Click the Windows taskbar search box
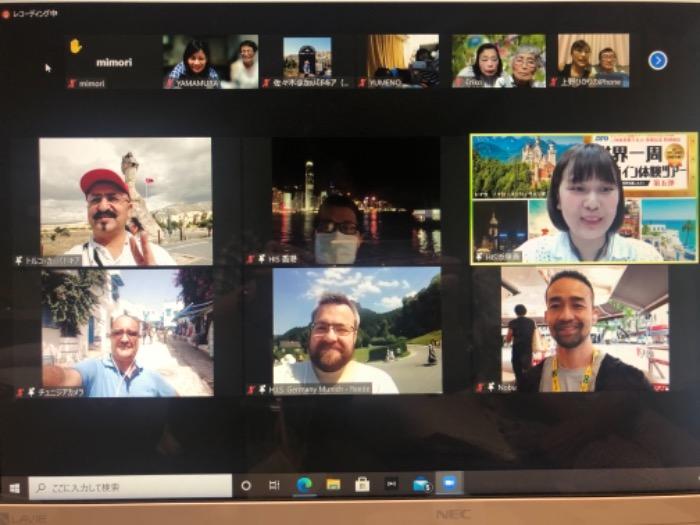The image size is (700, 525). 130,487
